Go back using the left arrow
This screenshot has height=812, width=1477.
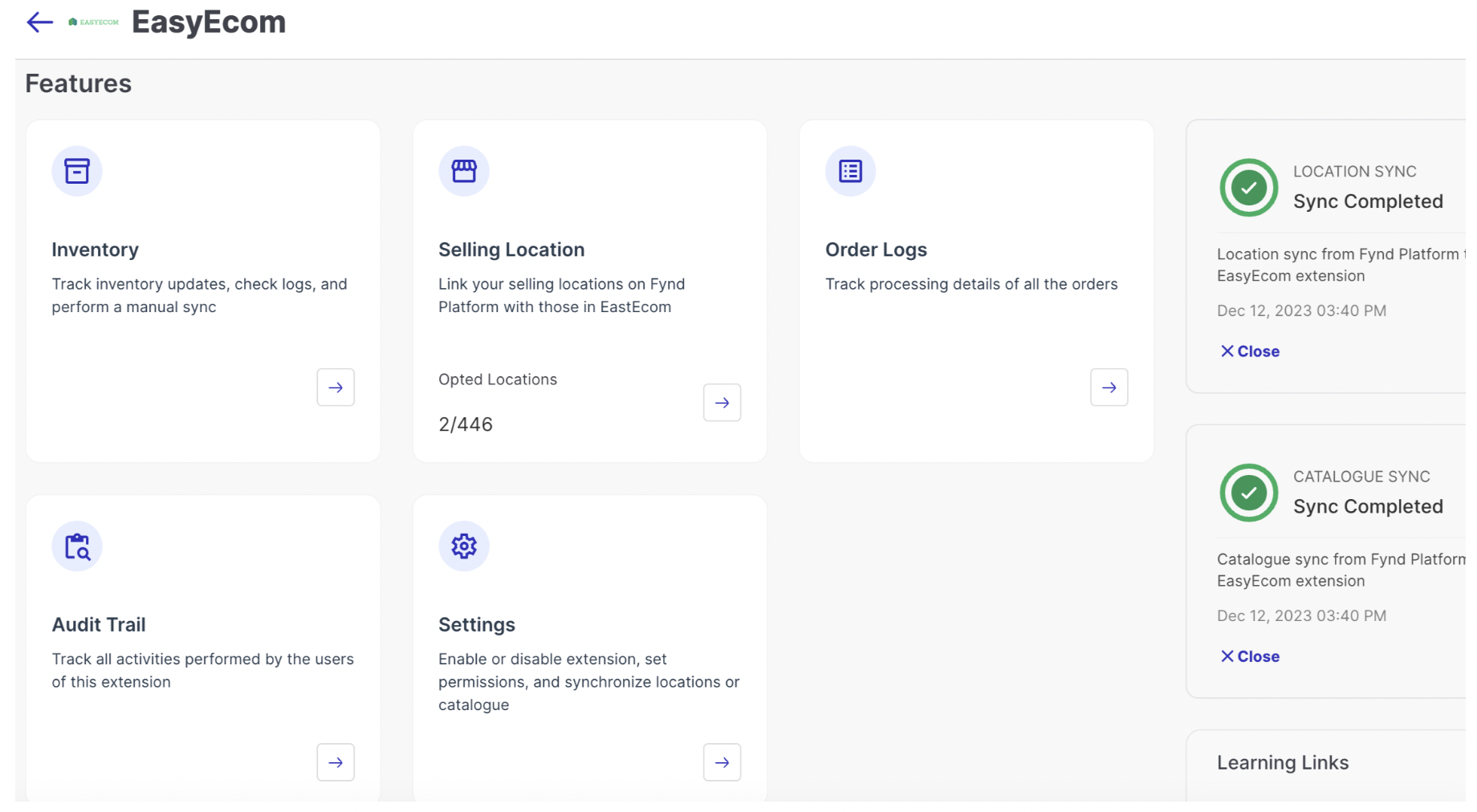click(39, 22)
